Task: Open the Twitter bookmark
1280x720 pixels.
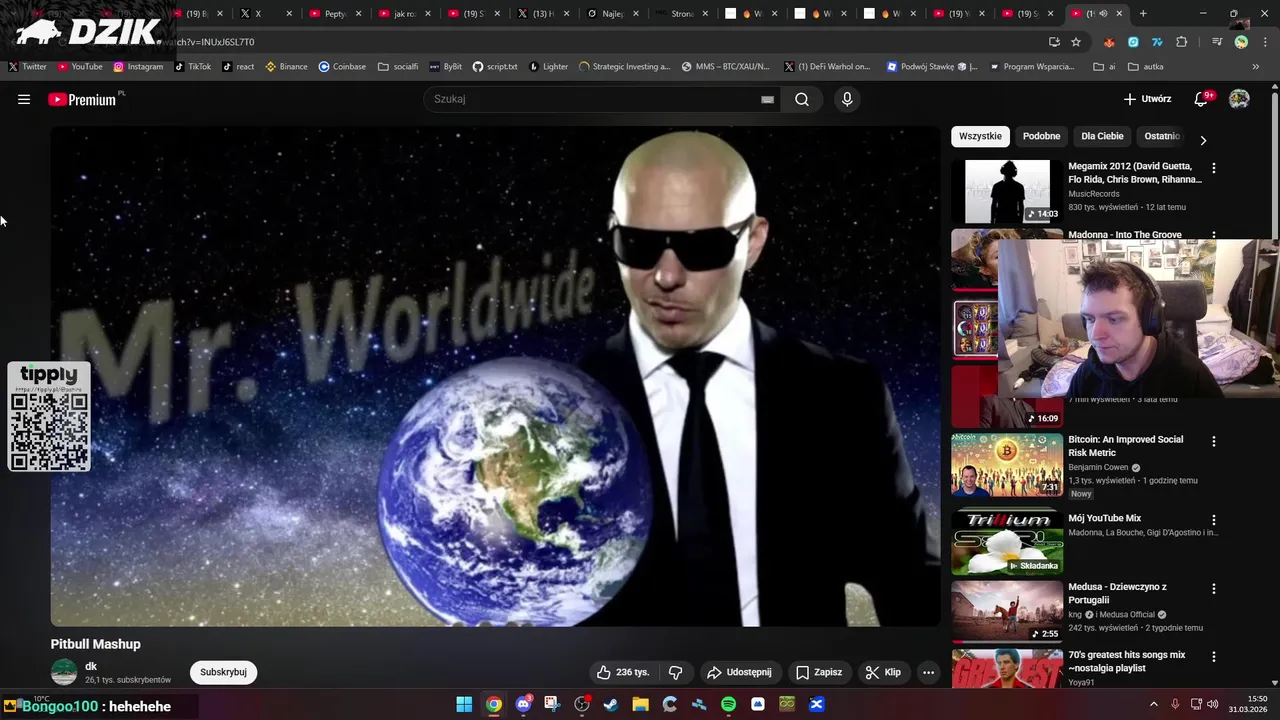Action: pyautogui.click(x=27, y=66)
